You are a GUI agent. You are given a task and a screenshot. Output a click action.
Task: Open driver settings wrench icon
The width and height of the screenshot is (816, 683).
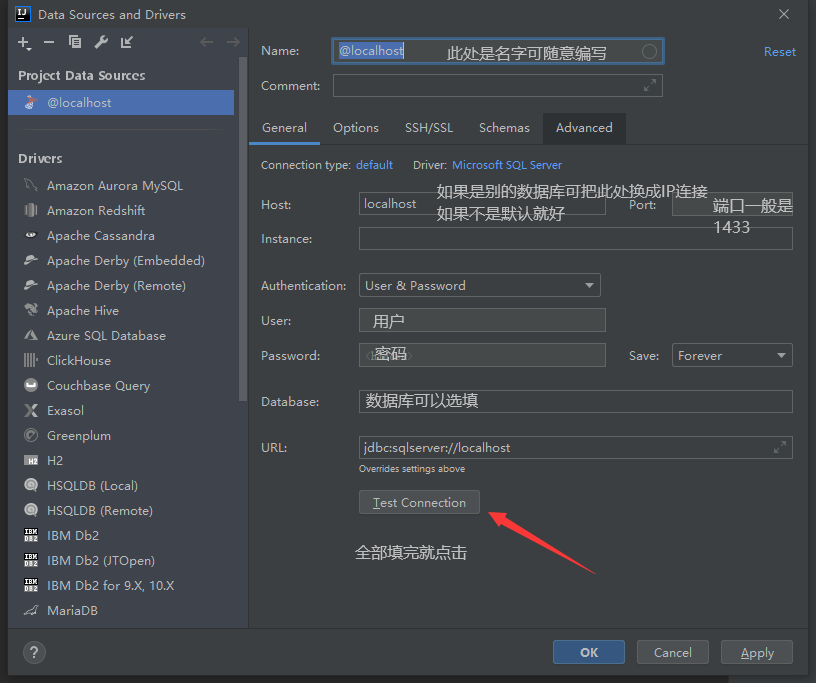pos(101,42)
